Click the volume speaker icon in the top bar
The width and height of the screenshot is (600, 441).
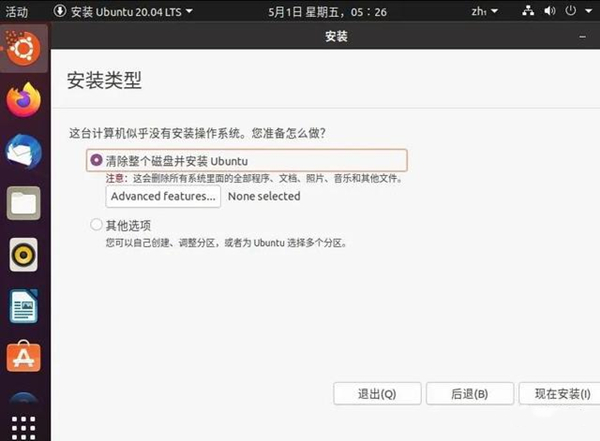(x=549, y=11)
